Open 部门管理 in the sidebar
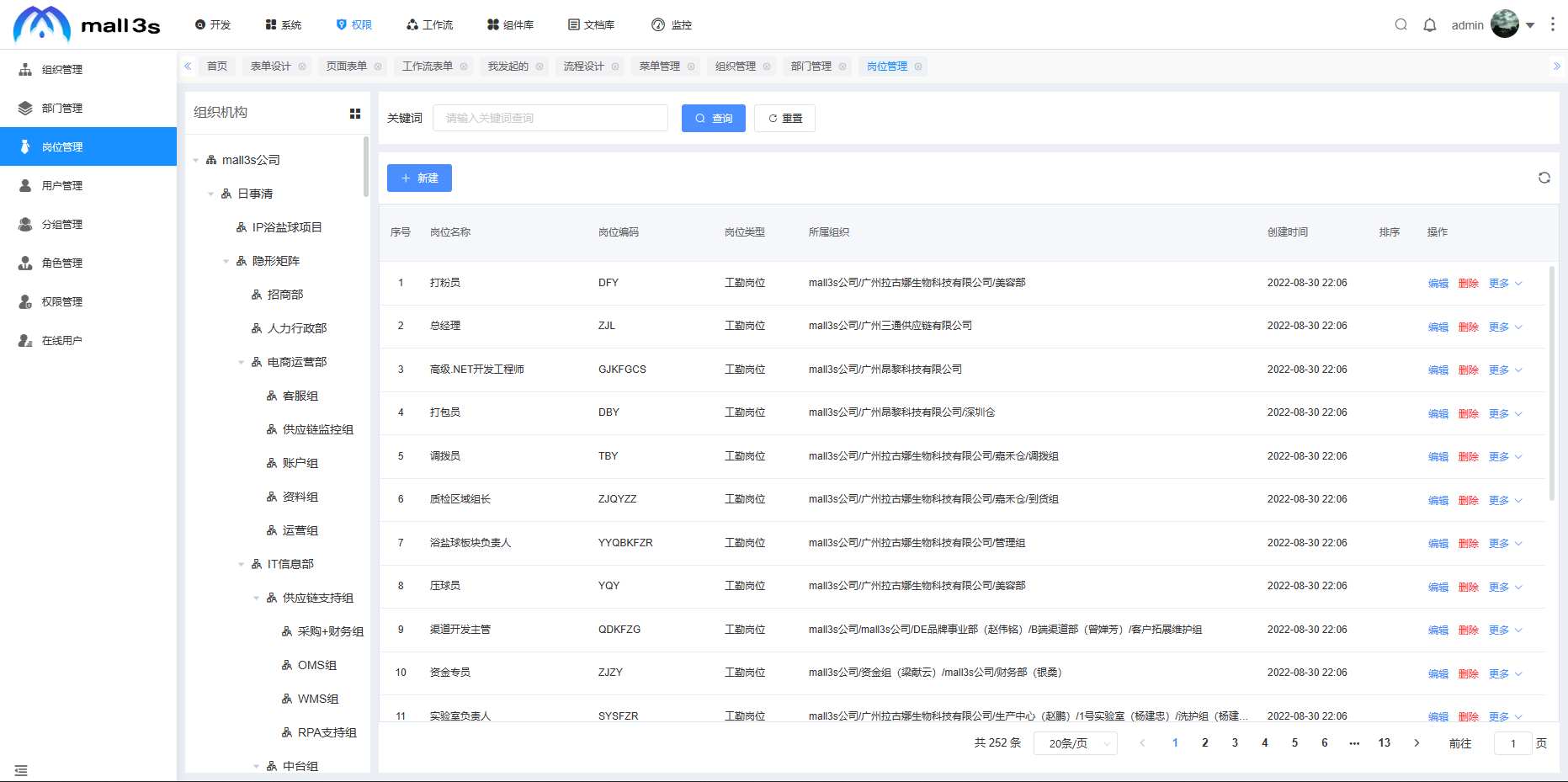The image size is (1568, 782). [x=88, y=108]
